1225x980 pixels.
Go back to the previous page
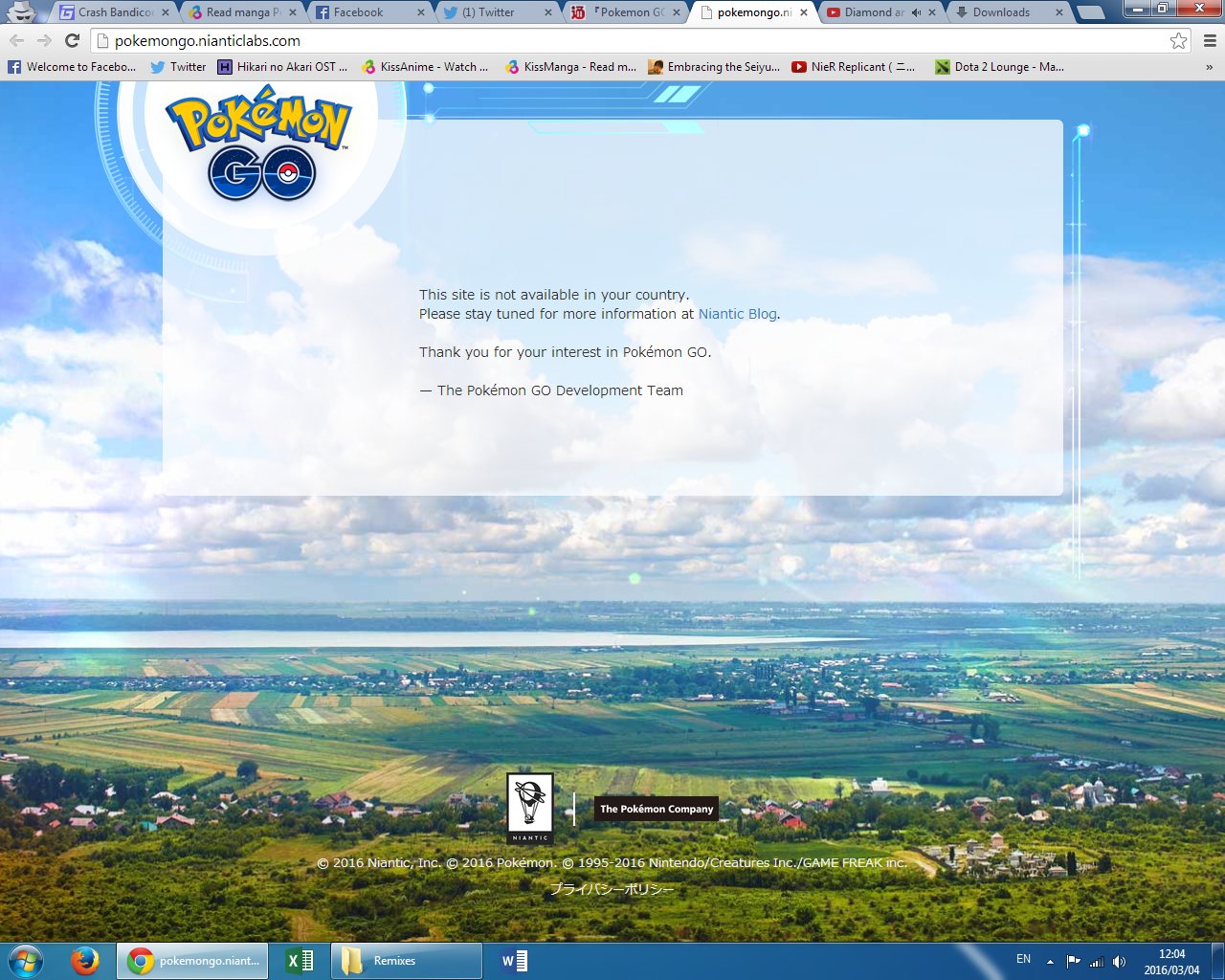click(16, 40)
